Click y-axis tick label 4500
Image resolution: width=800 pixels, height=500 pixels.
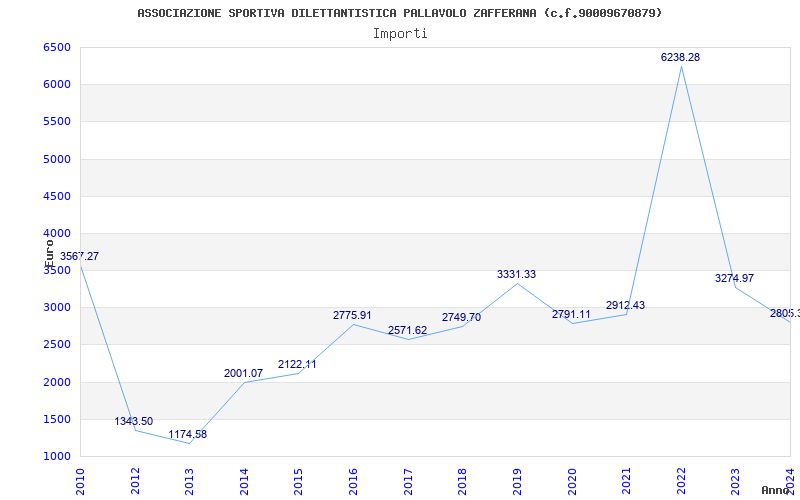click(x=57, y=196)
